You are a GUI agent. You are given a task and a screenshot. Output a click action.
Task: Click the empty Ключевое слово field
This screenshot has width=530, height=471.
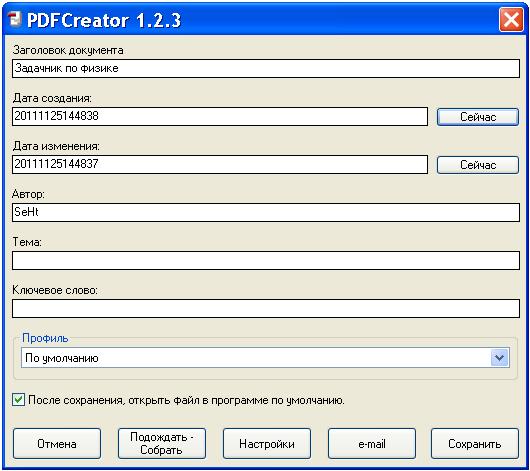pyautogui.click(x=266, y=308)
